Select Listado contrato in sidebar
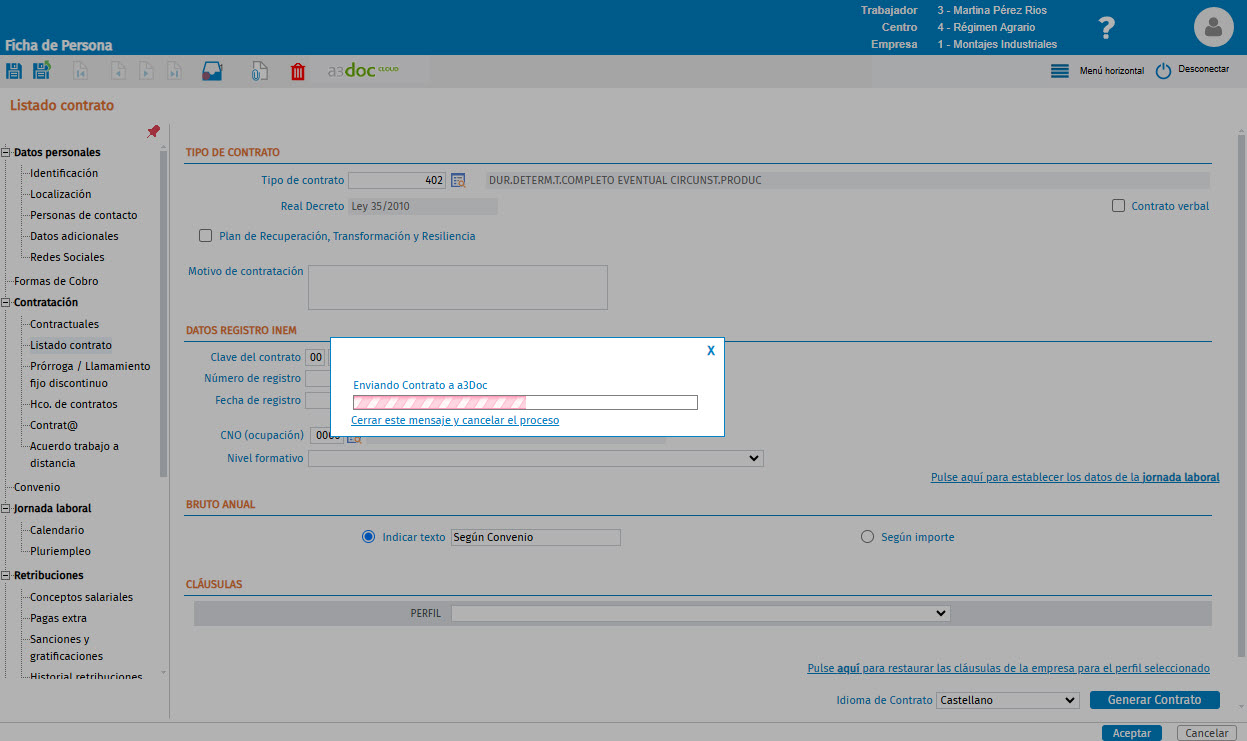The width and height of the screenshot is (1247, 741). coord(71,345)
